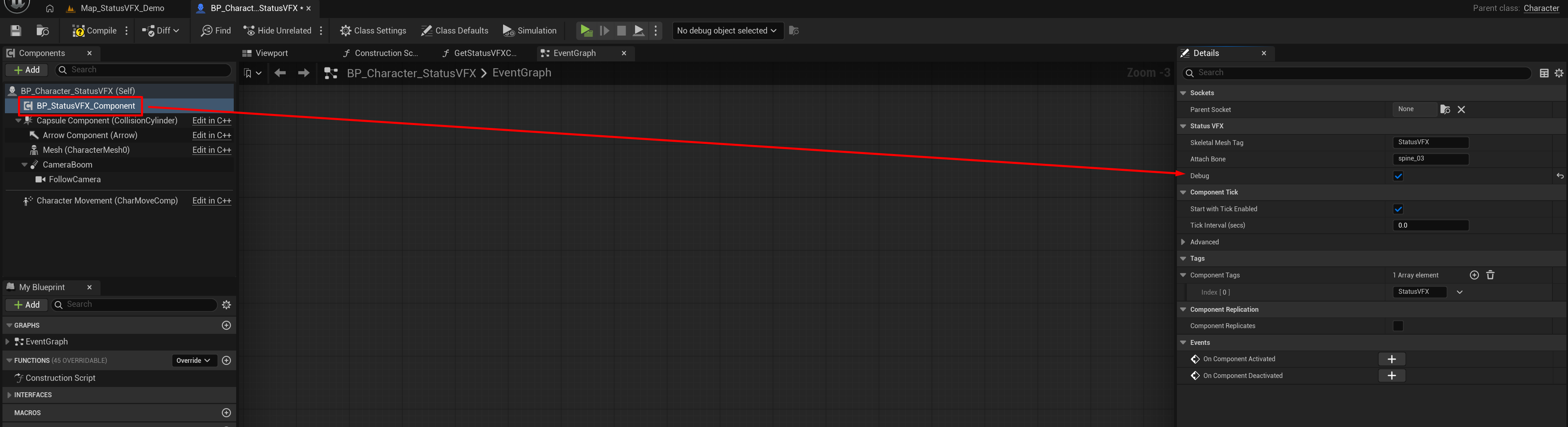Viewport: 1568px width, 427px height.
Task: Toggle Start with Tick Enabled checkbox
Action: 1398,209
